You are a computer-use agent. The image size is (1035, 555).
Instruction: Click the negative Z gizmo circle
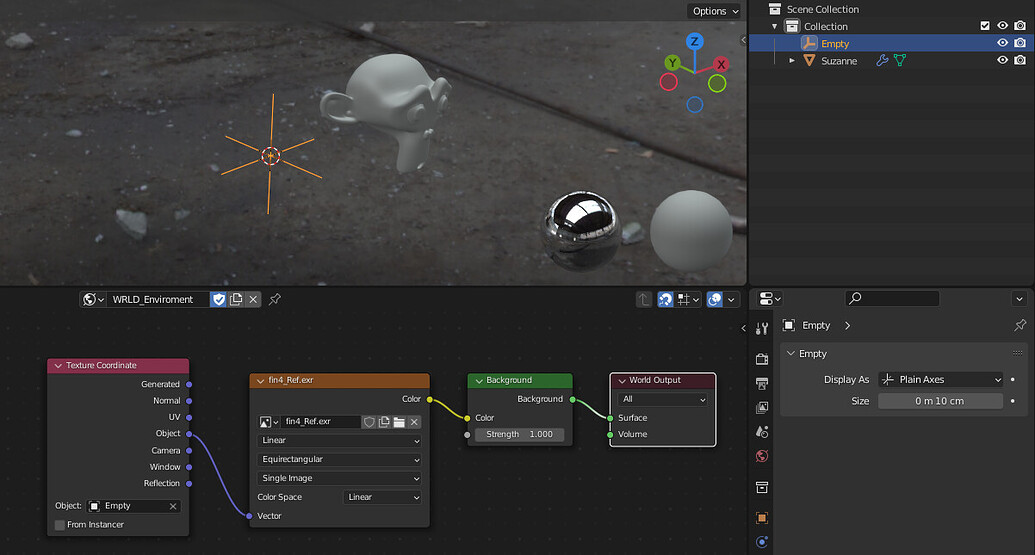694,104
